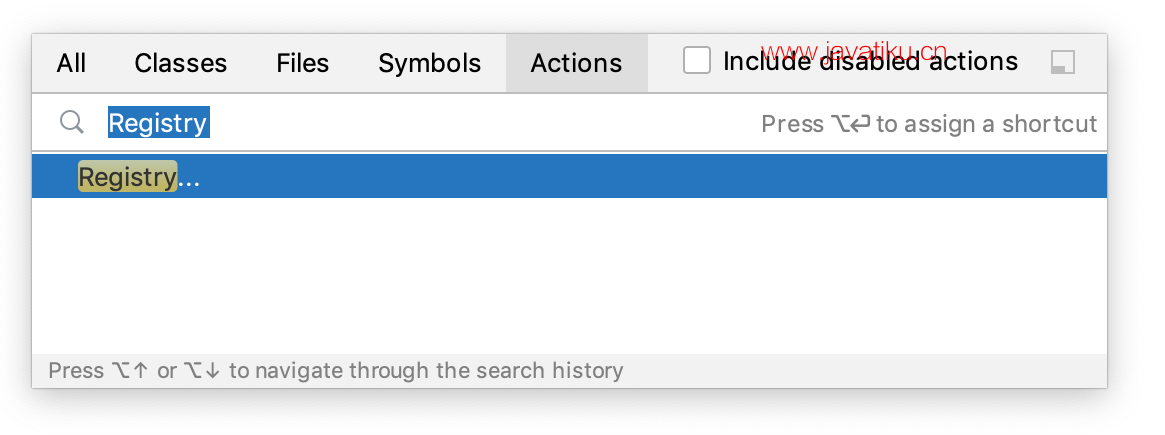Viewport: 1165px width, 435px height.
Task: Go to the Symbols tab
Action: coord(429,63)
